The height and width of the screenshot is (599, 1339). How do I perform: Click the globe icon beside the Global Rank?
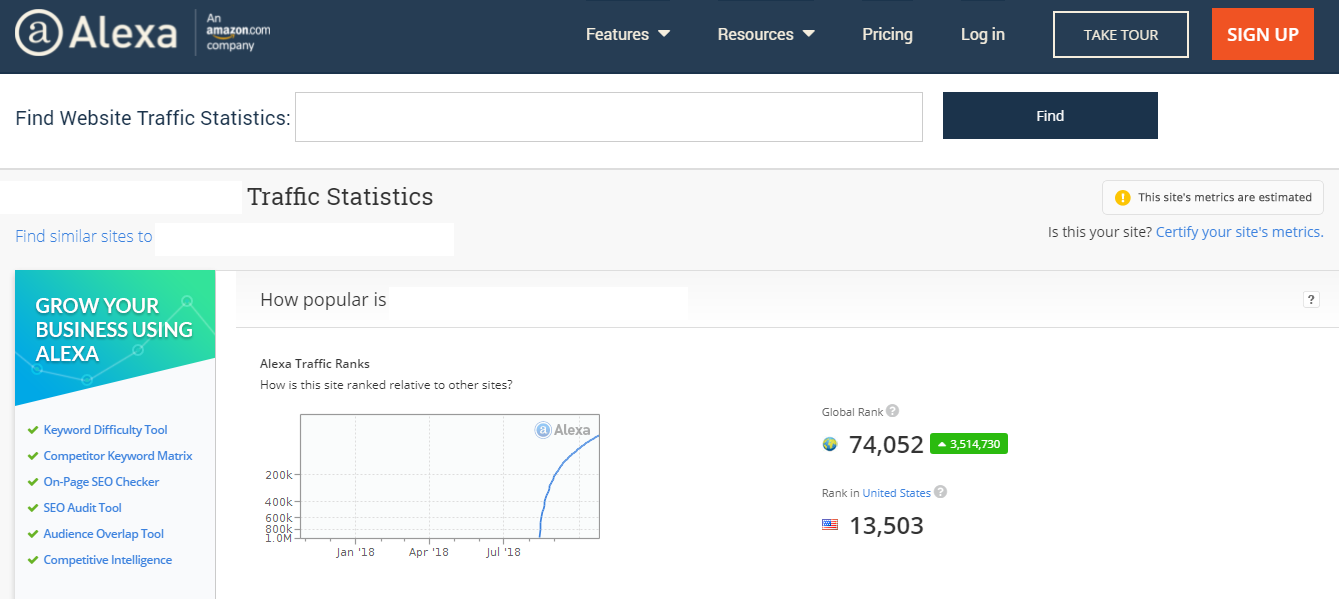(x=829, y=444)
